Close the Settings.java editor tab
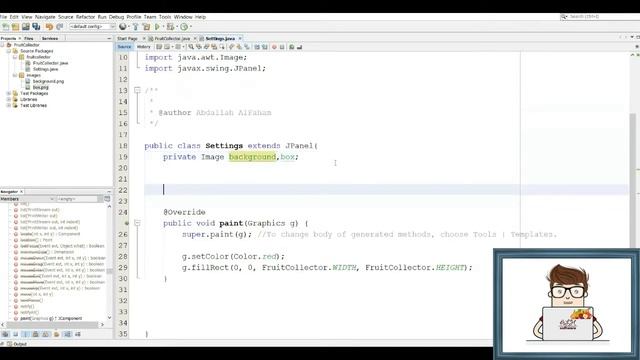The width and height of the screenshot is (640, 360). (240, 38)
